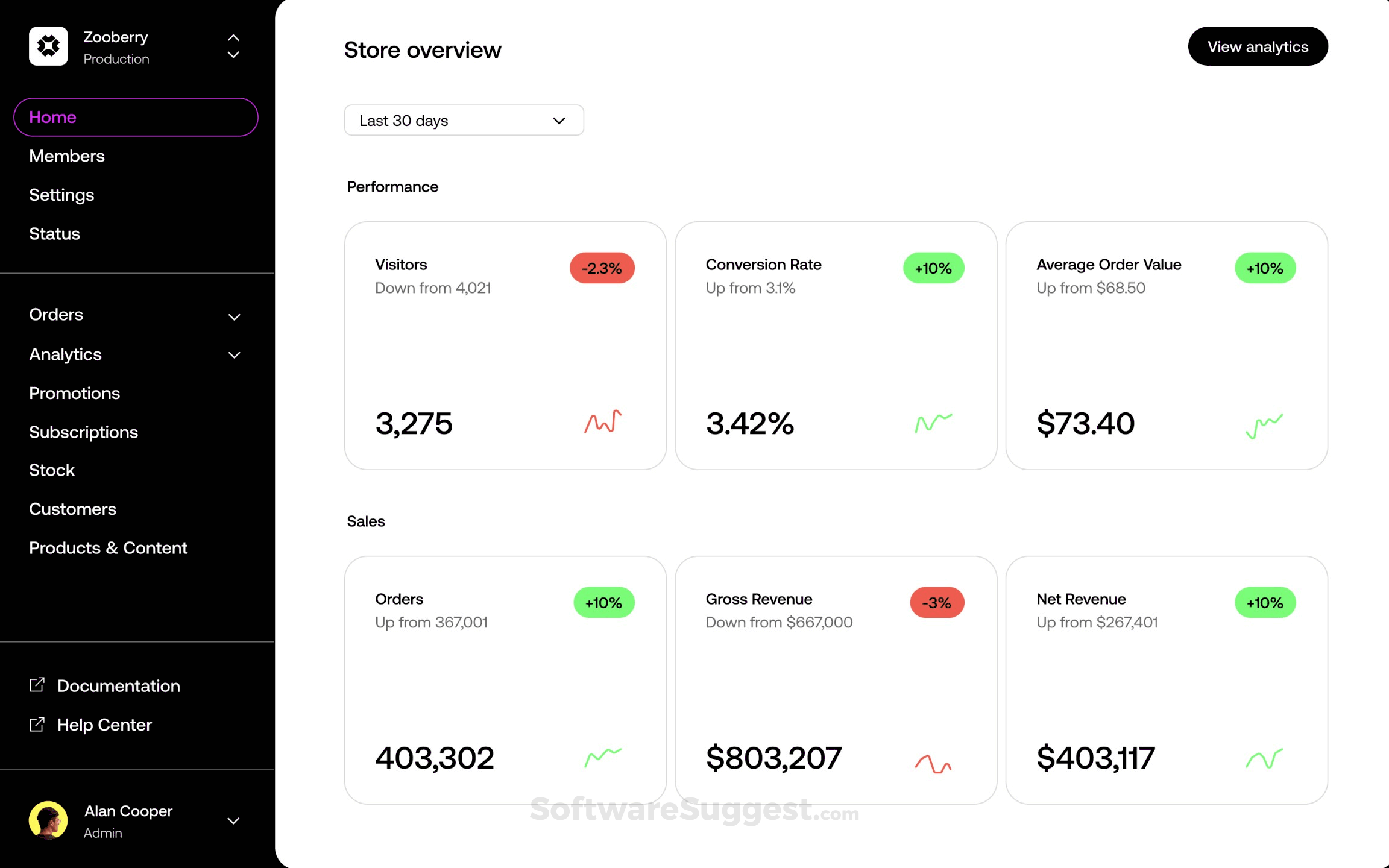Click the Visitors -2.3% red badge
The width and height of the screenshot is (1389, 868).
point(602,268)
